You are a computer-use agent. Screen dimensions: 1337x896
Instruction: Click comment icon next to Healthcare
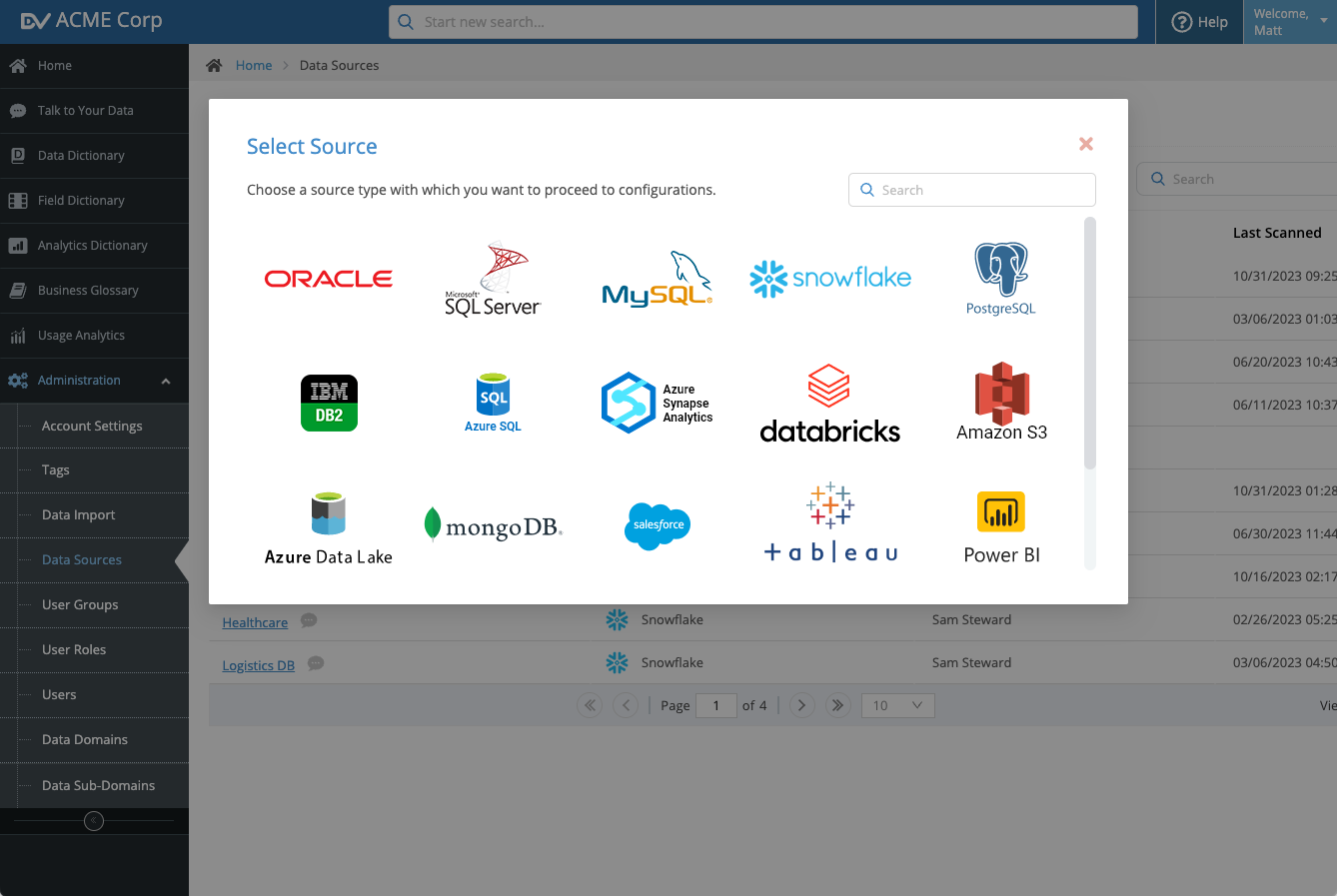click(310, 620)
